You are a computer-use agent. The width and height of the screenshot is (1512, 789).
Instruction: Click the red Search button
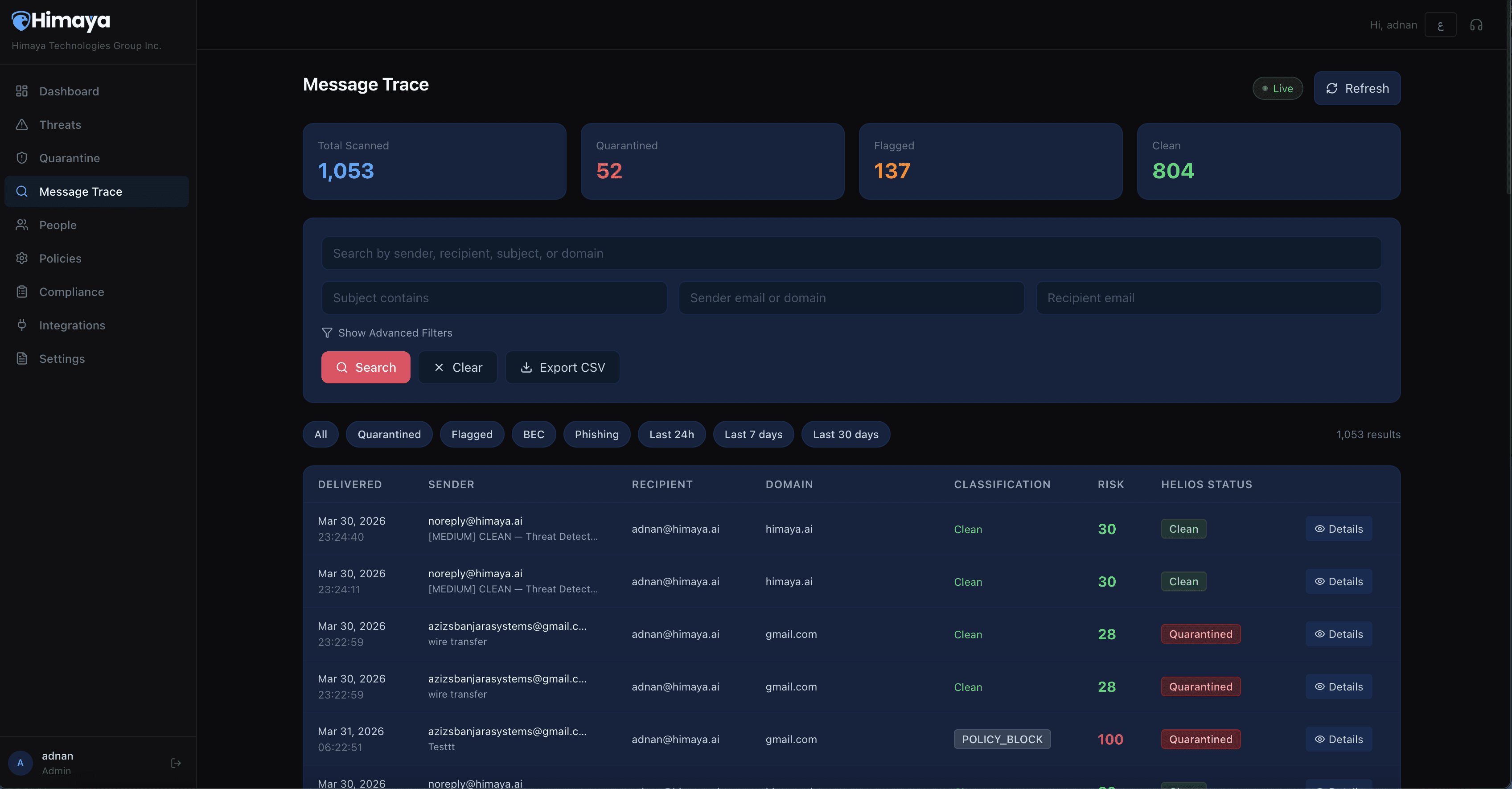pos(365,367)
